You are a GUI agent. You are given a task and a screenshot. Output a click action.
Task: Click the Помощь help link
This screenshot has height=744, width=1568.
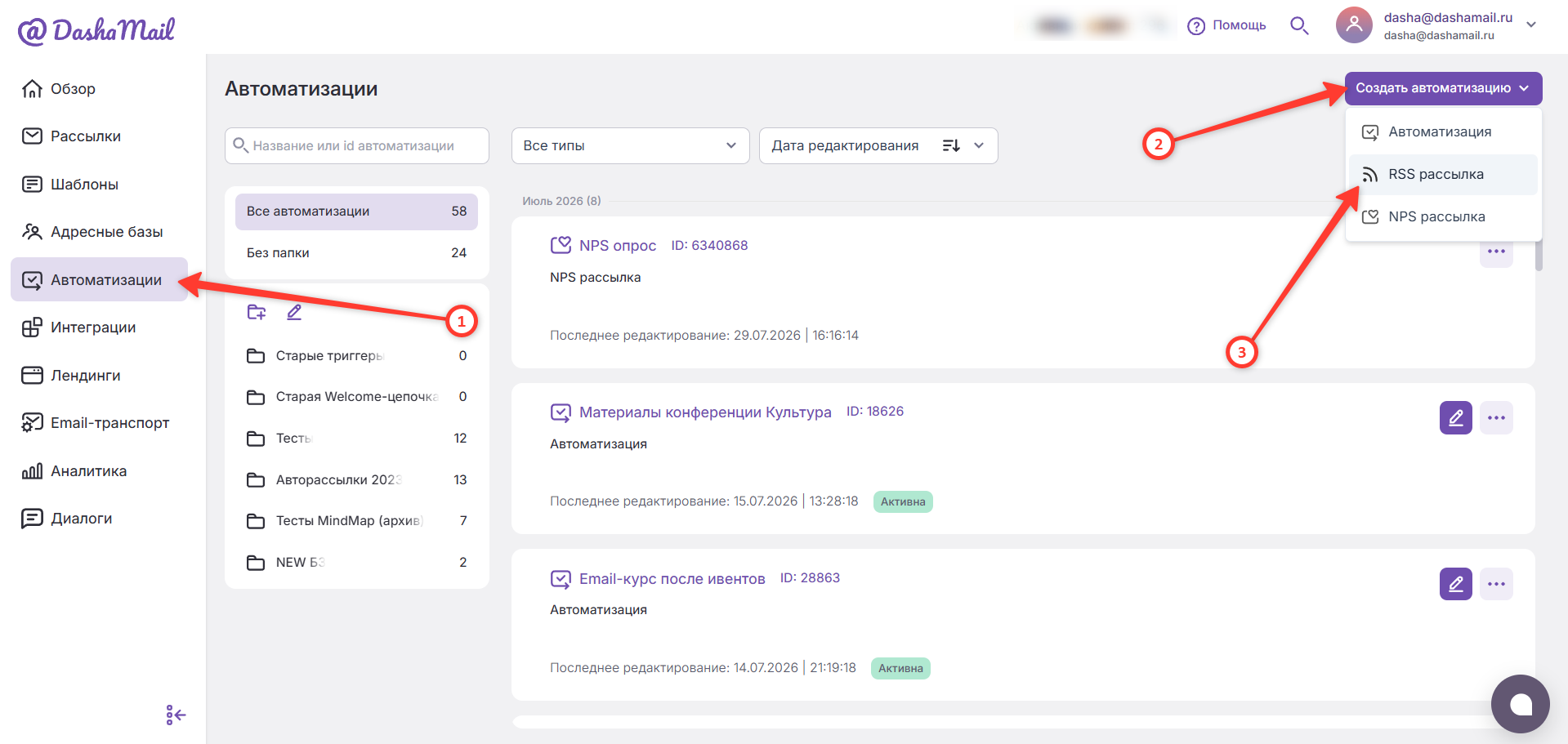tap(1239, 25)
